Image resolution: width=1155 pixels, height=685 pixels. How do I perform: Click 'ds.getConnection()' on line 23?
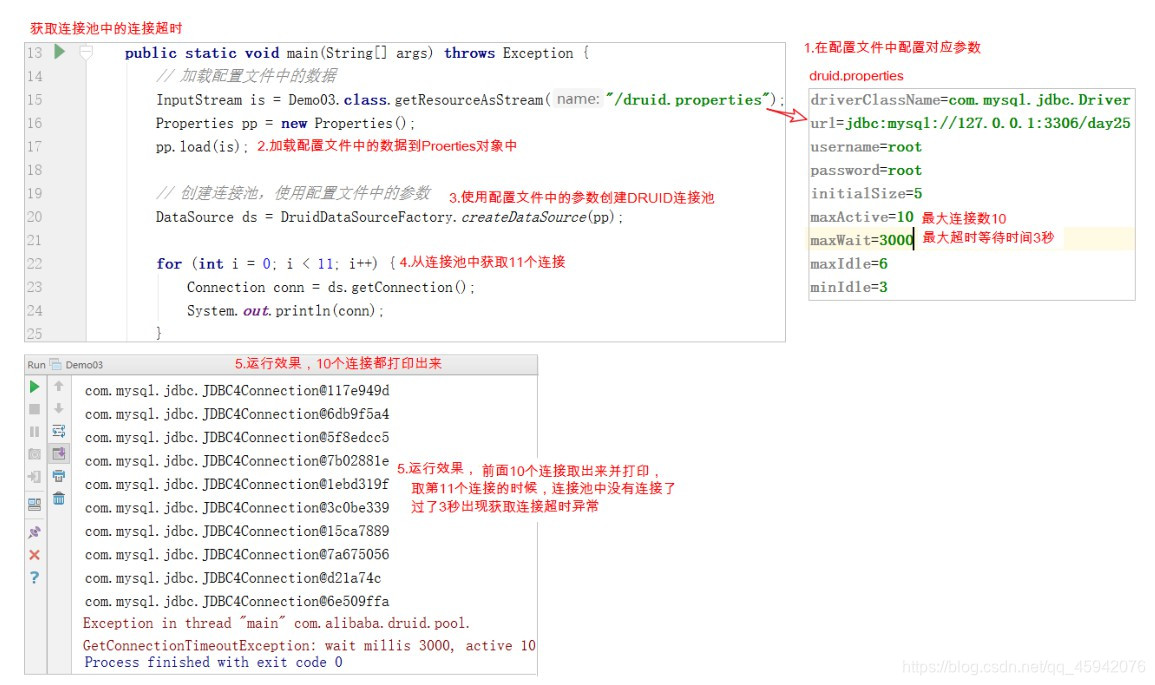[397, 287]
